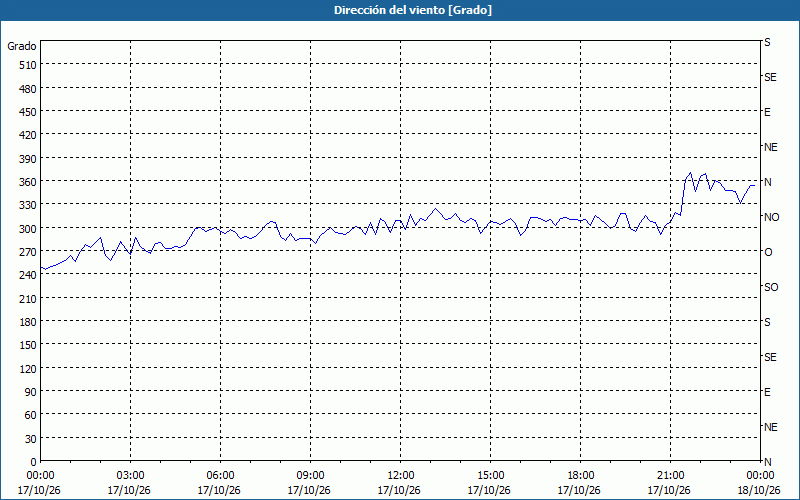800x500 pixels.
Task: Click the 210 y-axis value
Action: pos(28,298)
